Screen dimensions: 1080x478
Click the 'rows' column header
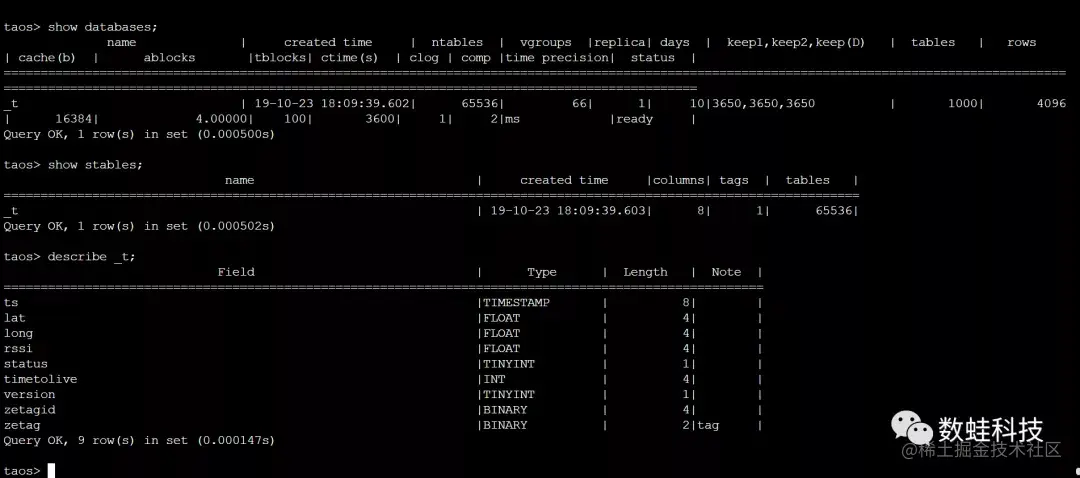1021,42
